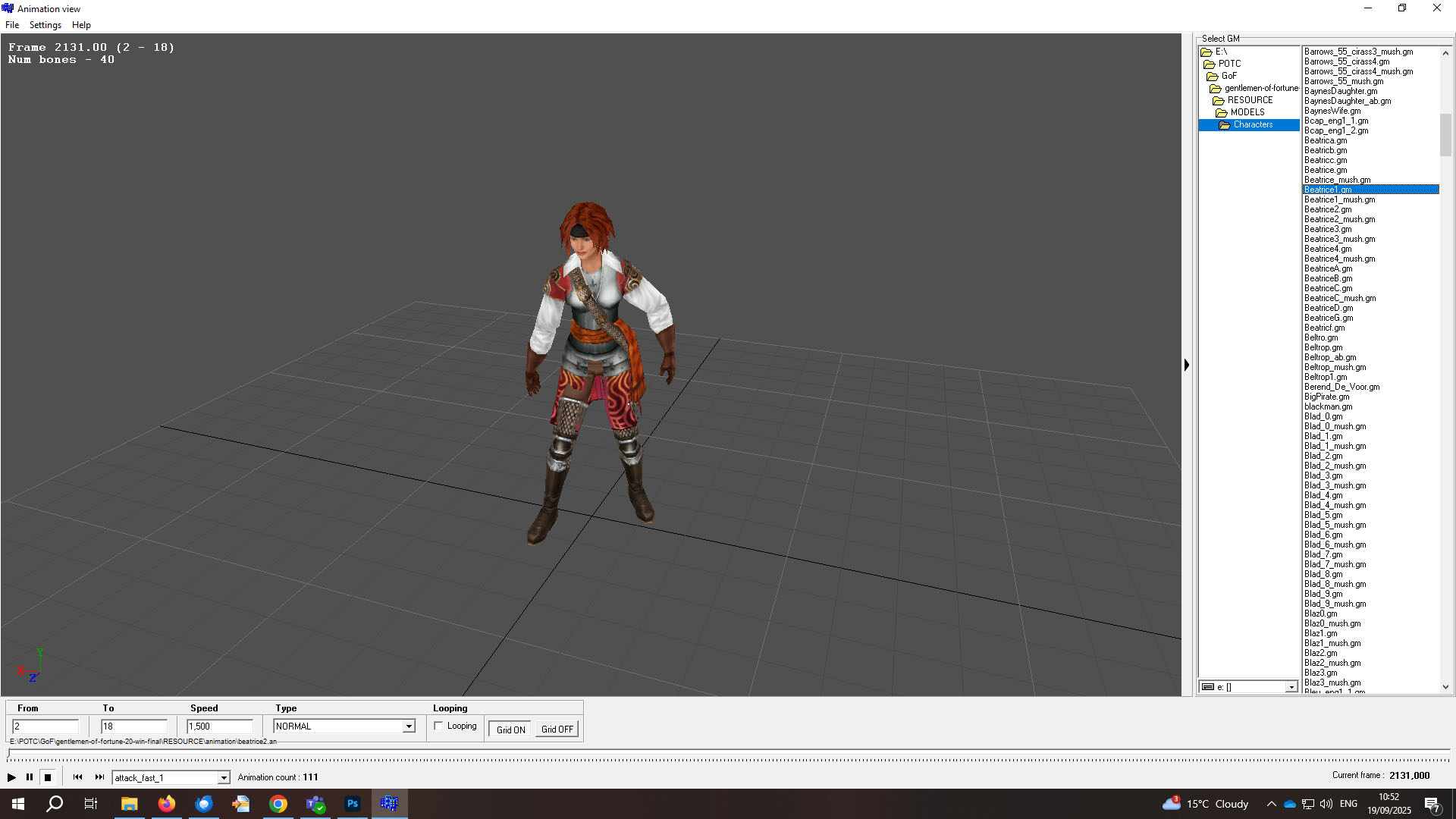Viewport: 1456px width, 819px height.
Task: Expand the attack_fast_1 animation dropdown
Action: click(224, 778)
